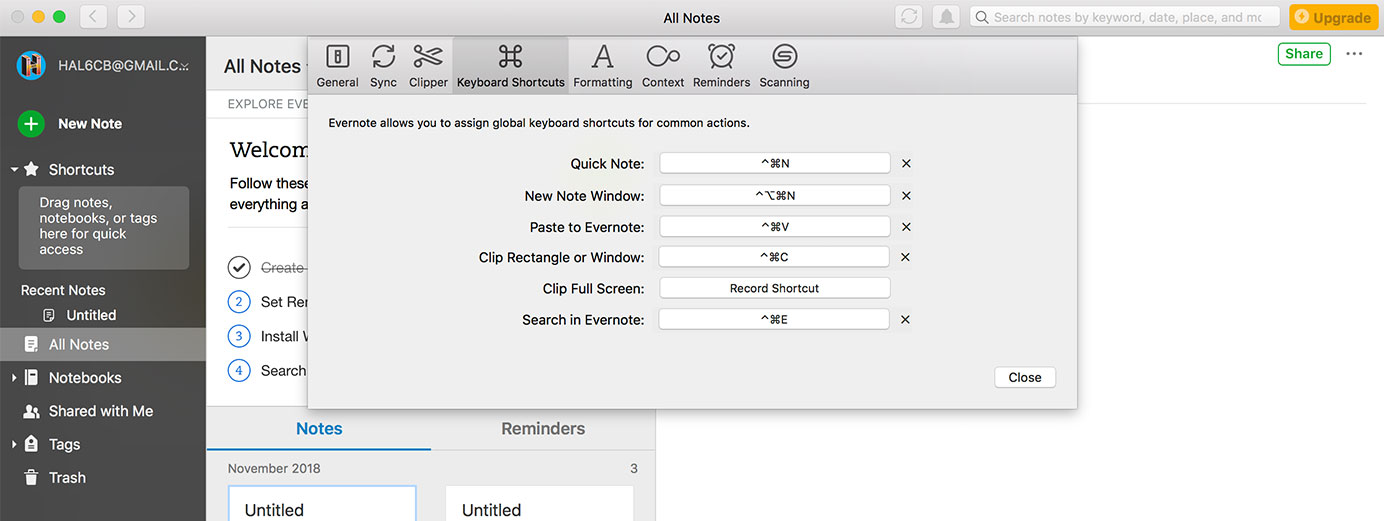Clear the Paste to Evernote shortcut
This screenshot has width=1384, height=521.
pos(906,227)
